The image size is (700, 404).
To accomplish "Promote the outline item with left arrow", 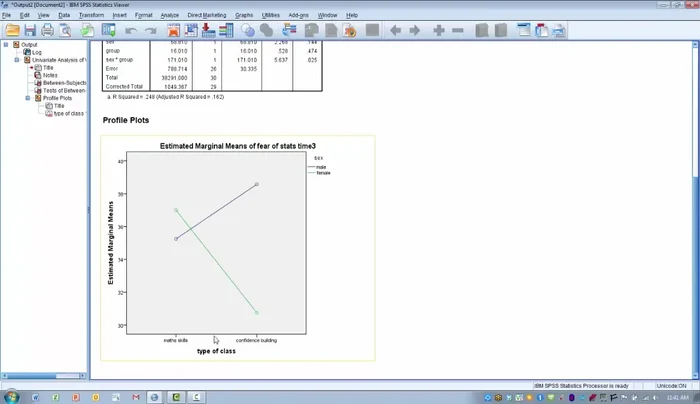I will [x=395, y=30].
